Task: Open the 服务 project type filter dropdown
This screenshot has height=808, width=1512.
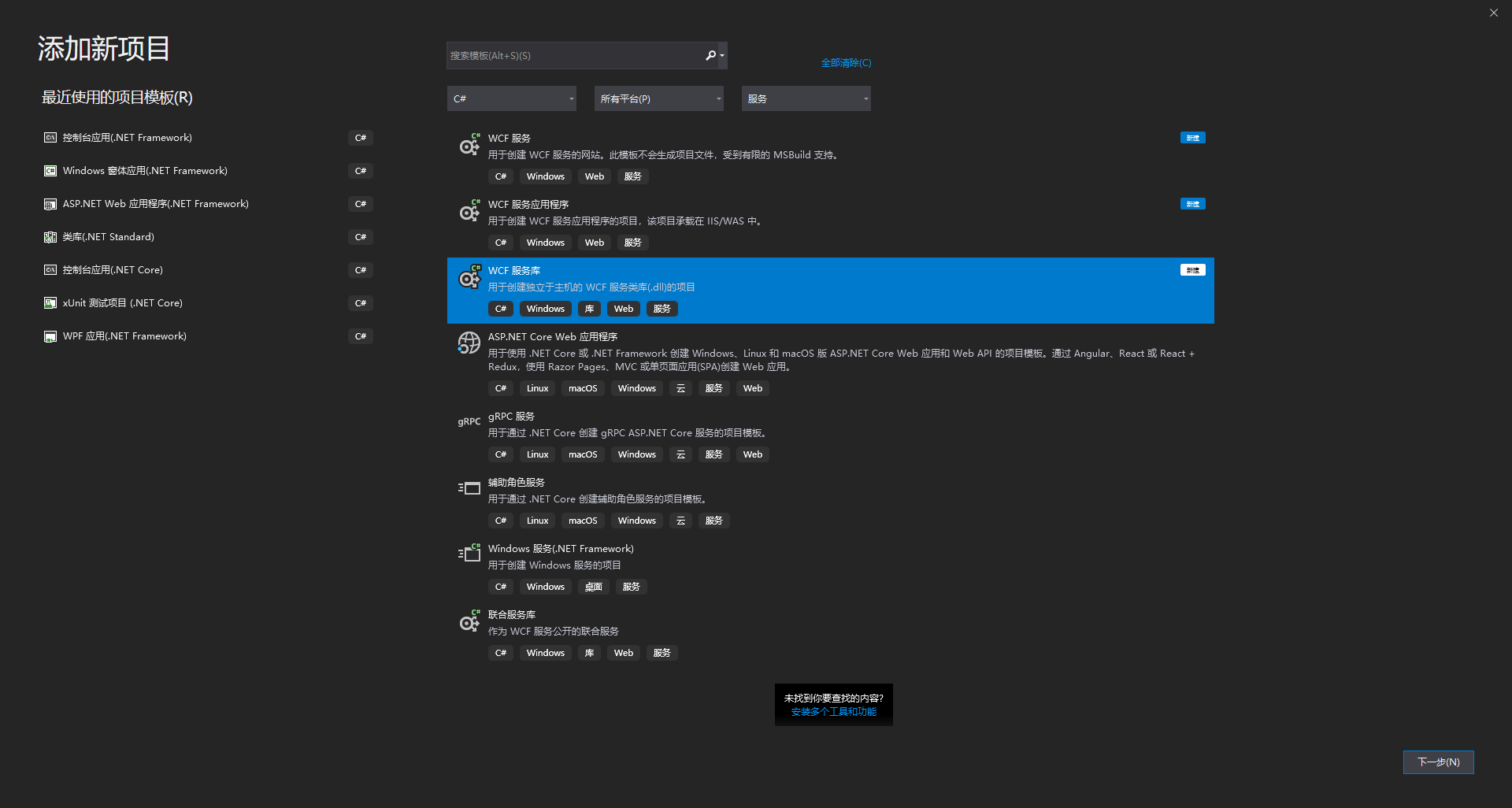Action: point(806,98)
